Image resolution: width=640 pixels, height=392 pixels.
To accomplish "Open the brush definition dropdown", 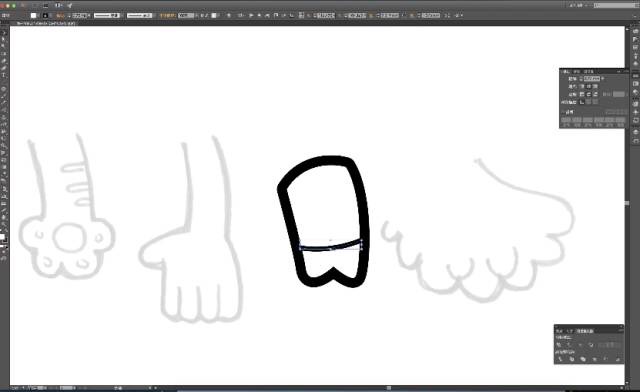I will (x=140, y=16).
